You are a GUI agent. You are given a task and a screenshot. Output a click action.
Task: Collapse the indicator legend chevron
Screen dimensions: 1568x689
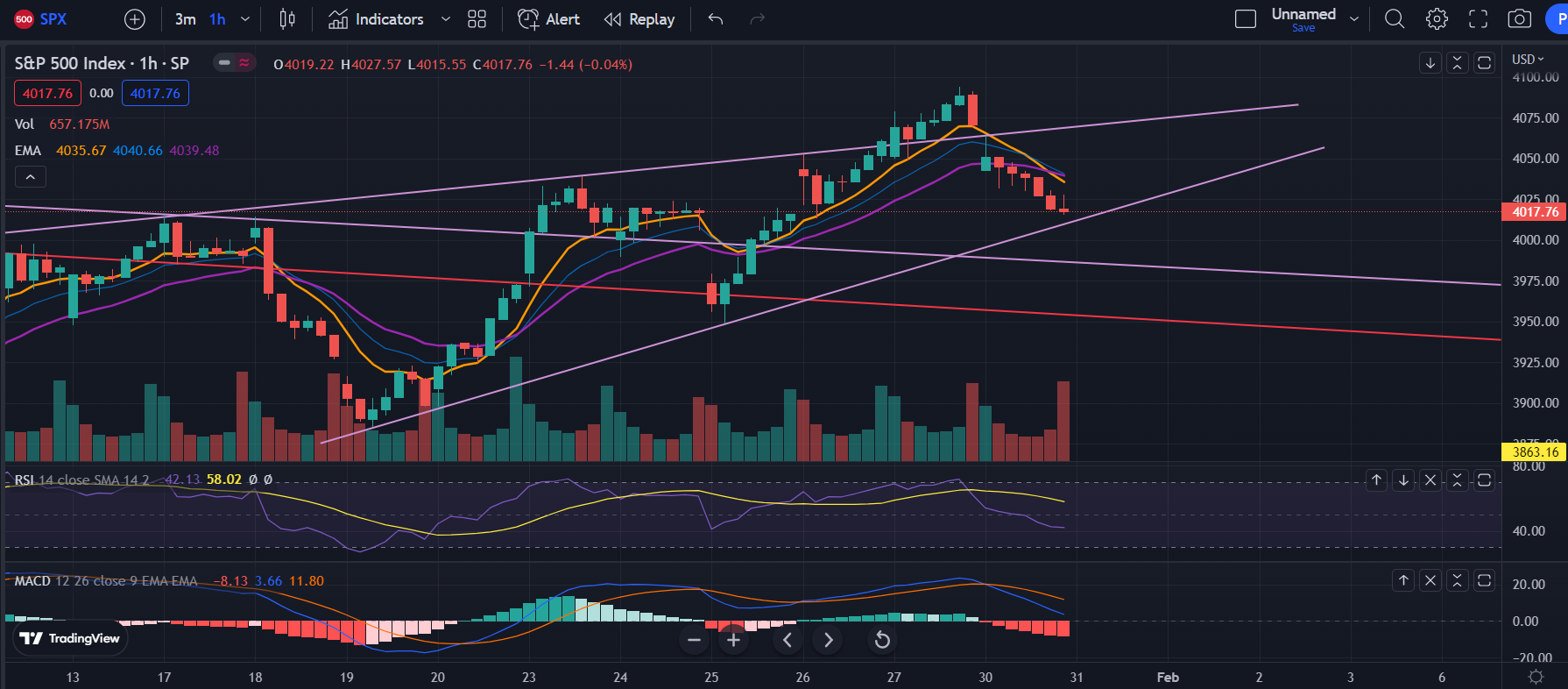tap(30, 177)
